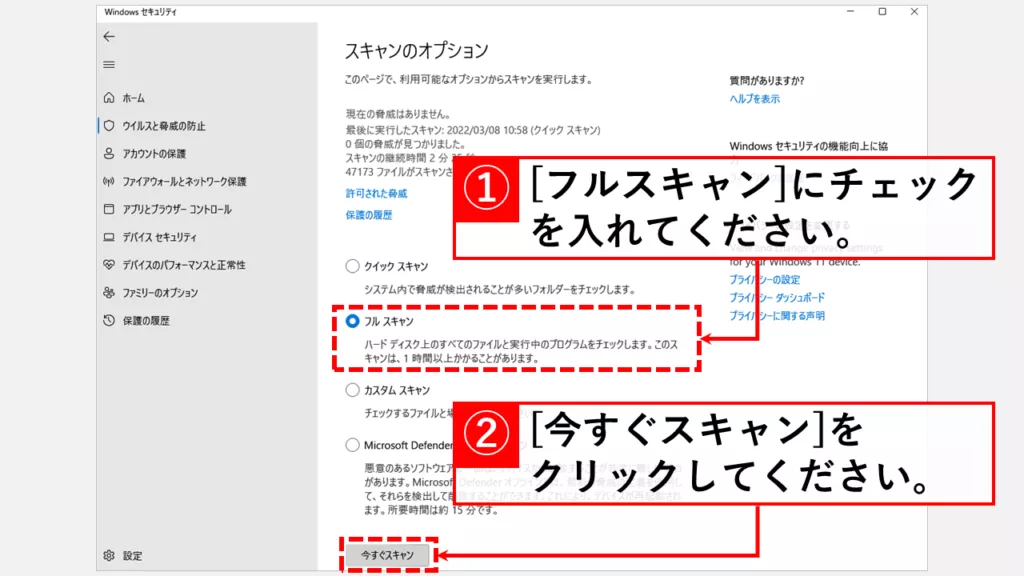
Task: Click the device performance heart icon
Action: 109,265
